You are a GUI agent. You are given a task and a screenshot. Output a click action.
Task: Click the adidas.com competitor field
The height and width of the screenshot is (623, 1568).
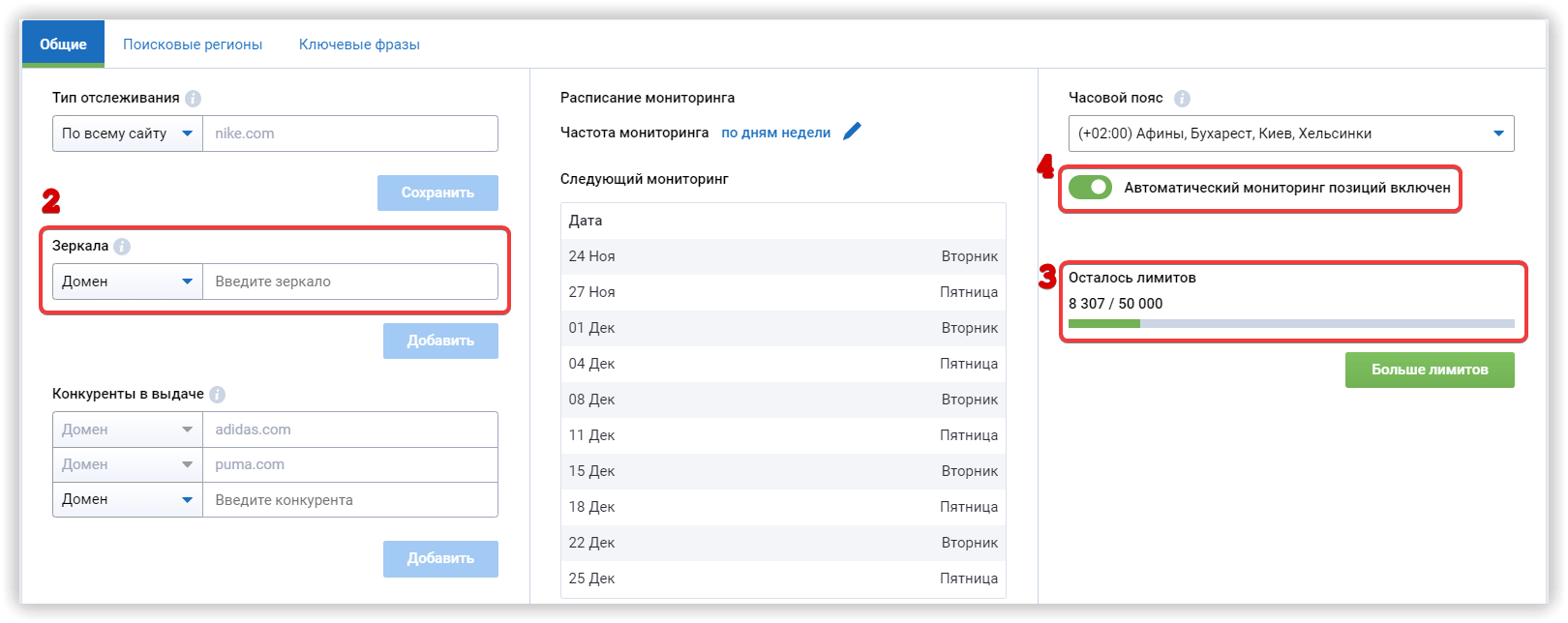pos(350,430)
